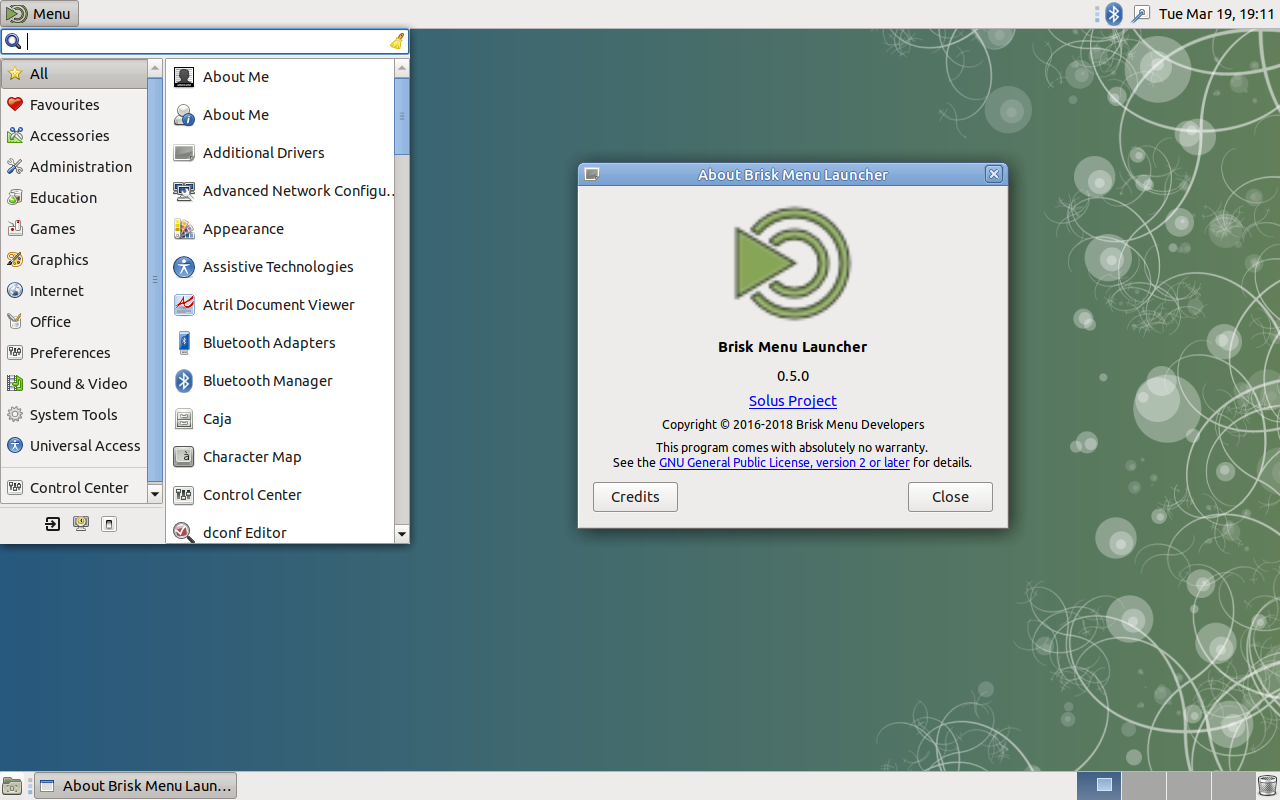The height and width of the screenshot is (800, 1280).
Task: Click the Bluetooth Adapters icon
Action: pos(184,343)
